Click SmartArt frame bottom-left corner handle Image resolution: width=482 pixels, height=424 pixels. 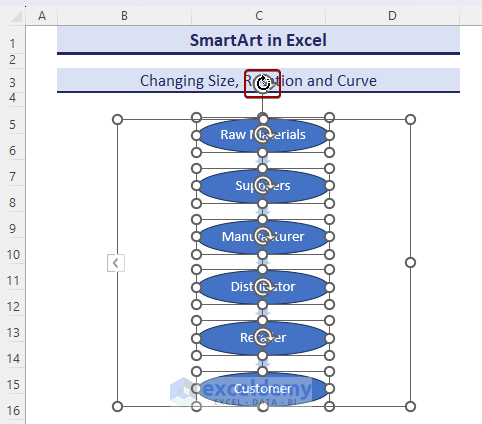[x=117, y=406]
